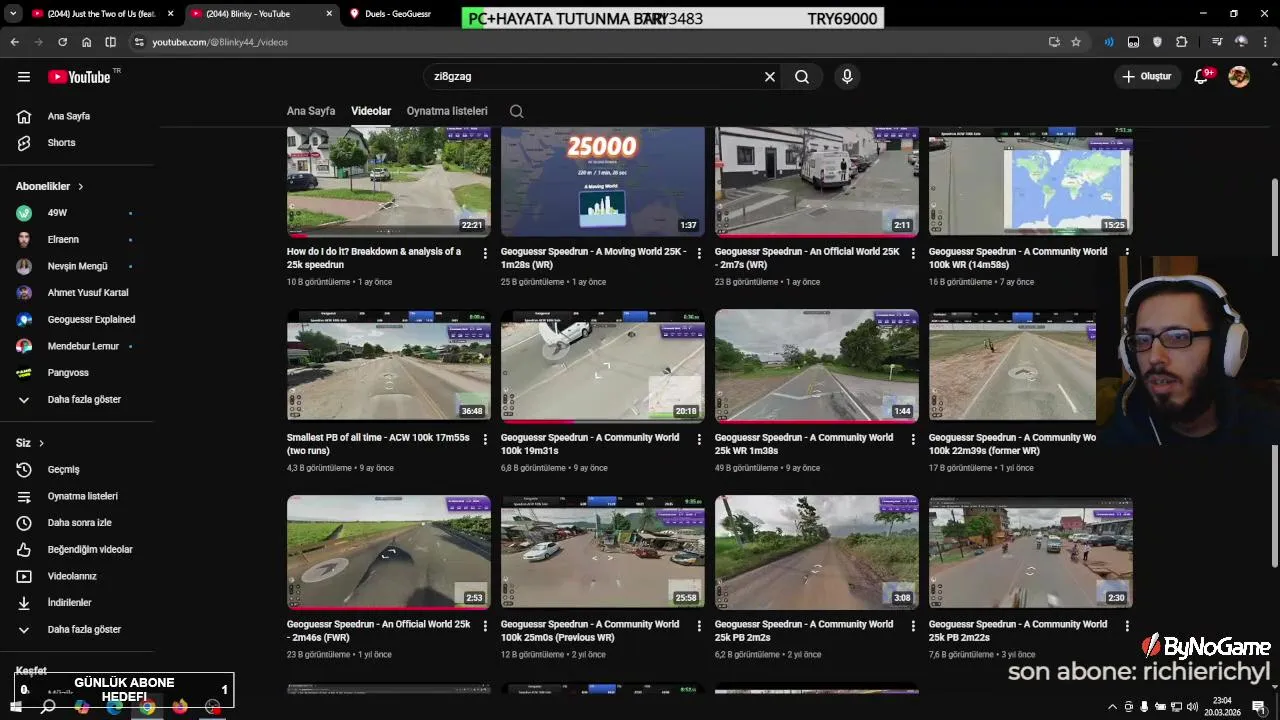Bookmark this page with star icon
The height and width of the screenshot is (720, 1280).
(x=1076, y=42)
